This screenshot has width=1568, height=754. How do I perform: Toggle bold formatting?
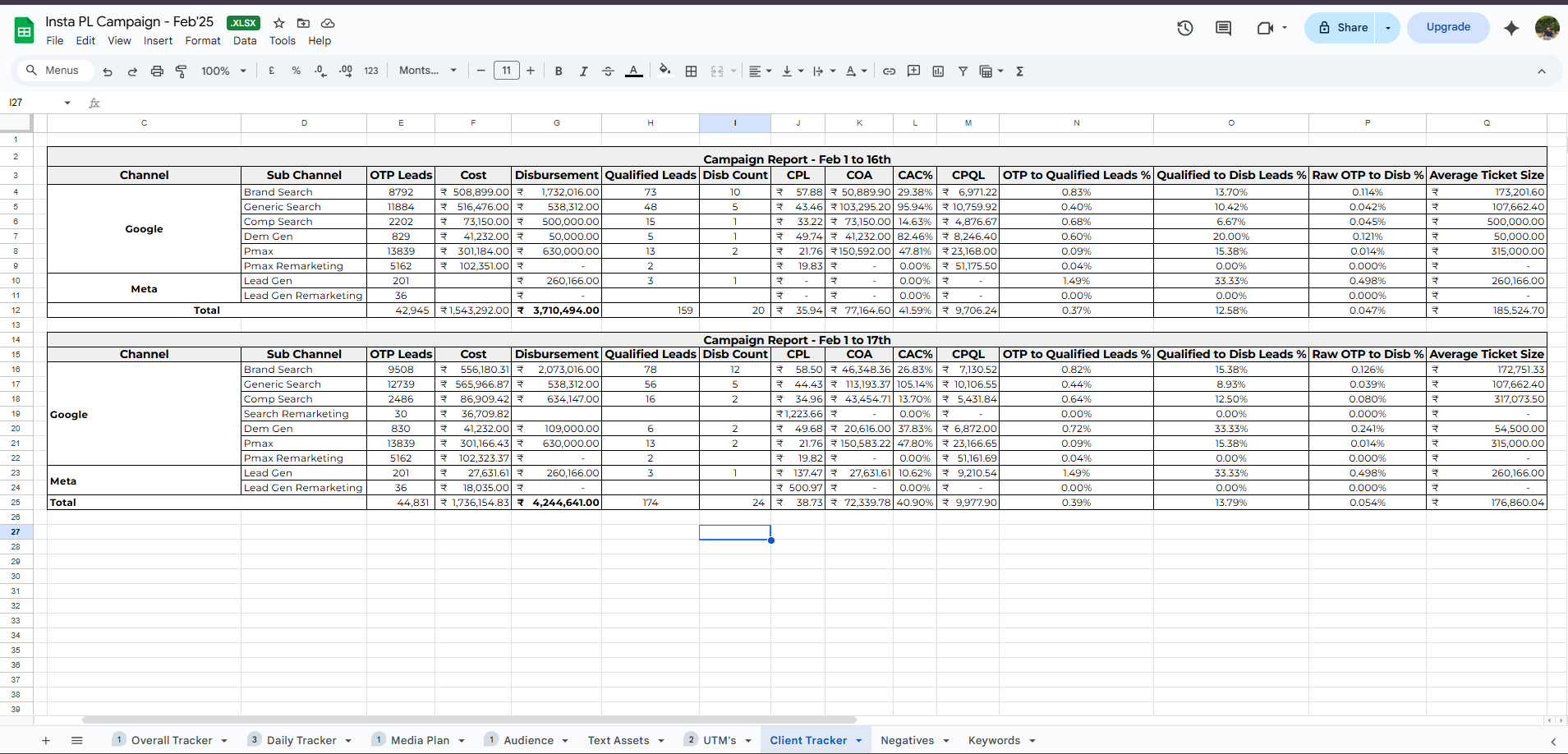[559, 71]
